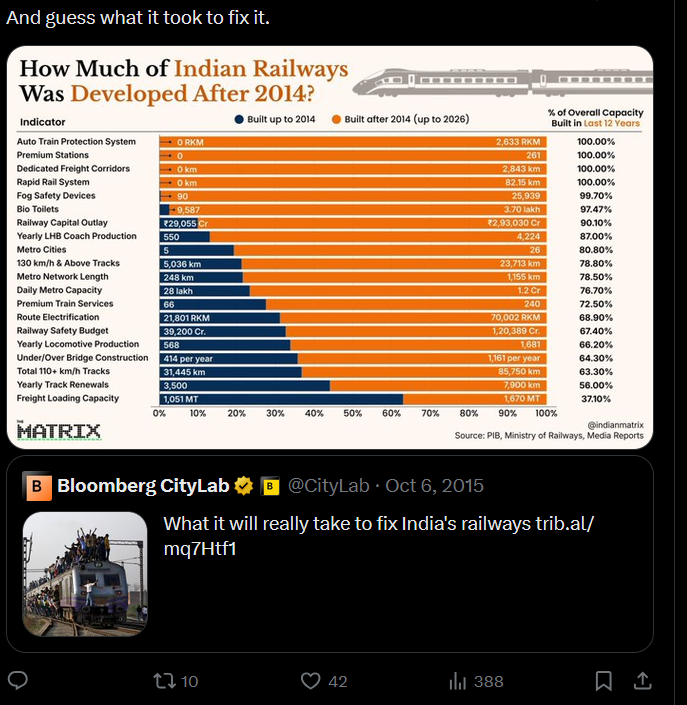Click the @CityLab handle
687x705 pixels.
click(x=329, y=486)
